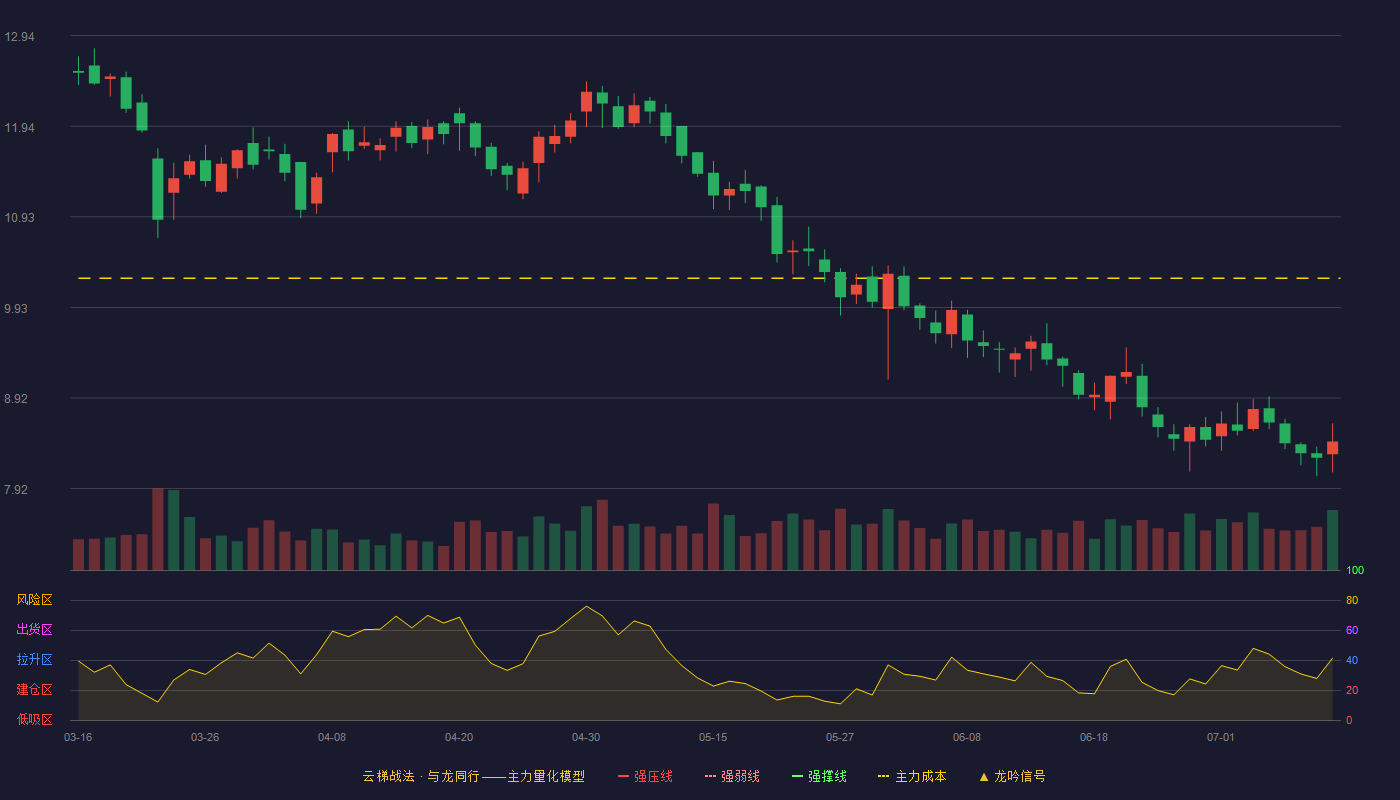The width and height of the screenshot is (1400, 800).
Task: Click the yellow dashed 主力成本 cost line
Action: coord(709,278)
